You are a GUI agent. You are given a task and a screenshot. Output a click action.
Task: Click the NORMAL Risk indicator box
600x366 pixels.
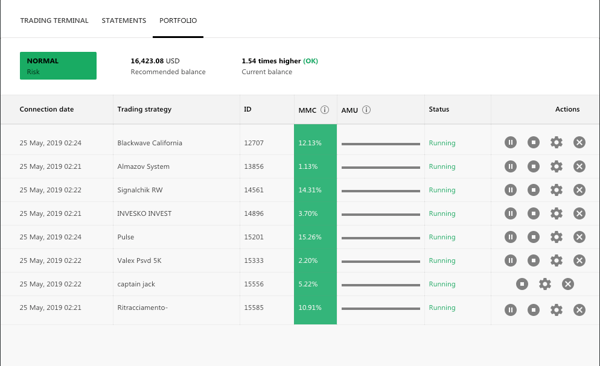pyautogui.click(x=58, y=66)
